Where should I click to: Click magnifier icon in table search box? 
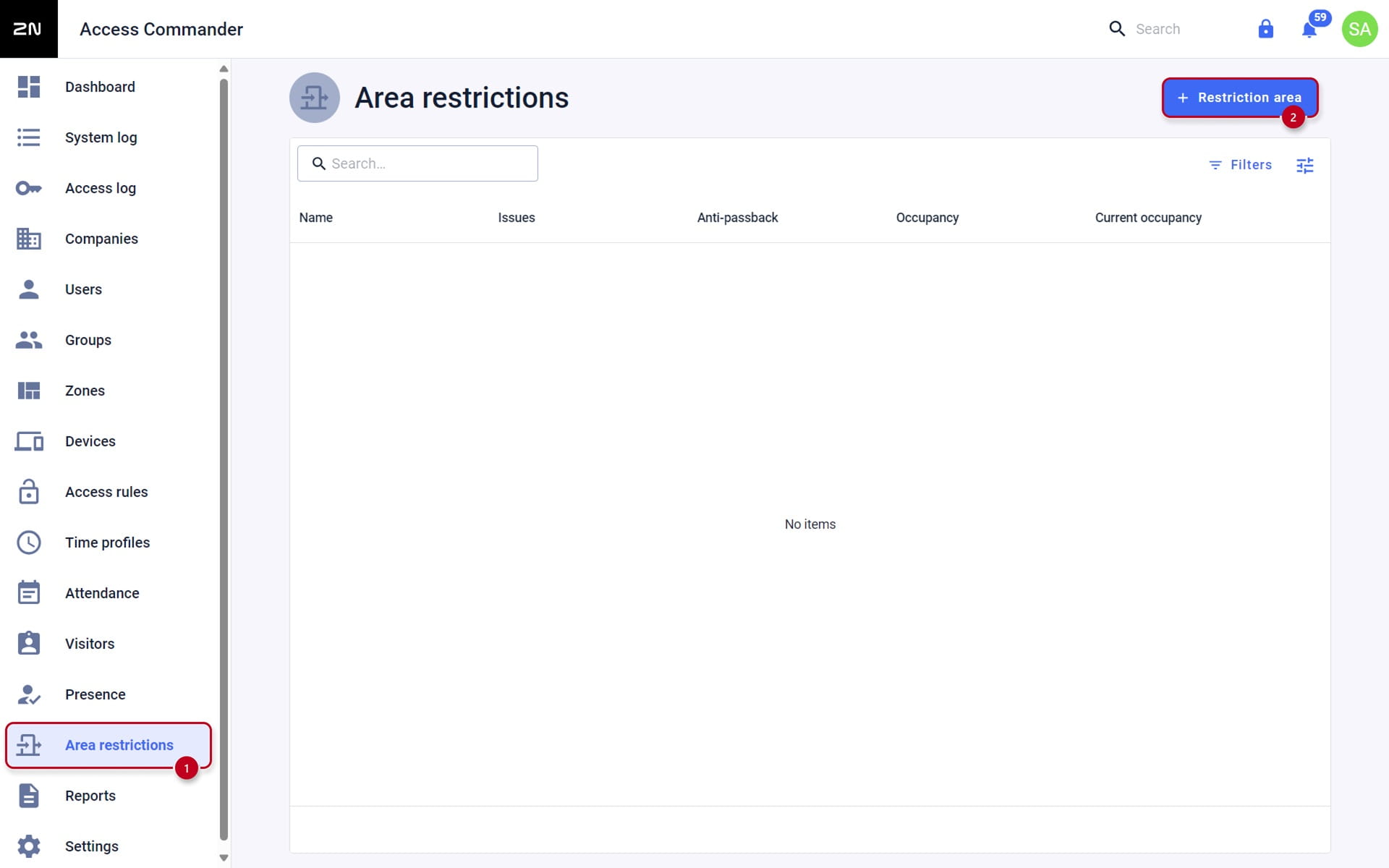pos(318,163)
